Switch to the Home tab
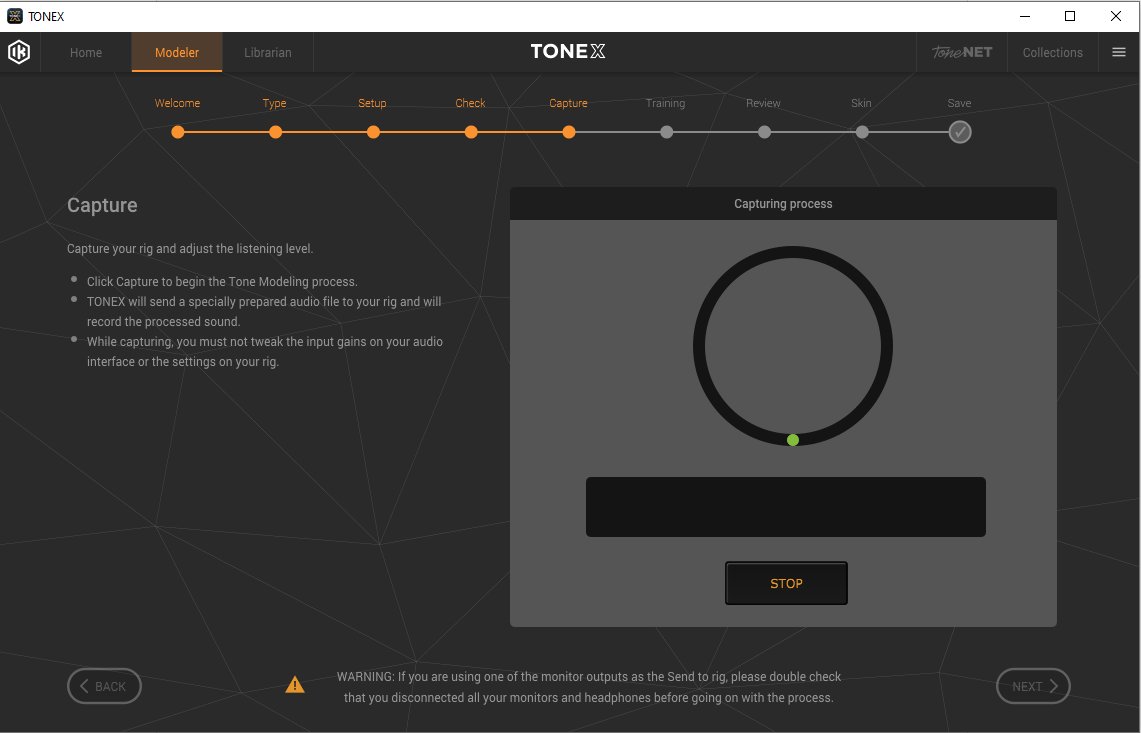Viewport: 1141px width, 733px height. (x=86, y=52)
